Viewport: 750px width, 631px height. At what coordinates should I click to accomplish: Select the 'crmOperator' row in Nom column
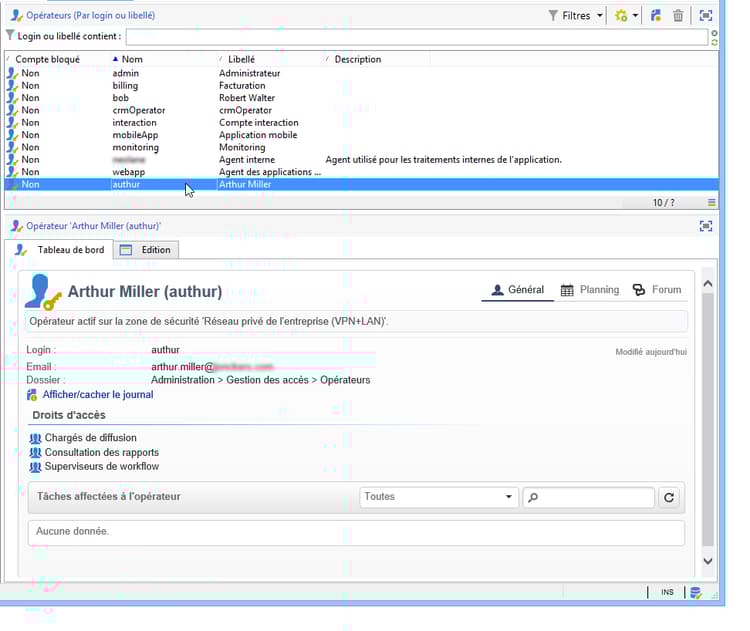coord(139,111)
